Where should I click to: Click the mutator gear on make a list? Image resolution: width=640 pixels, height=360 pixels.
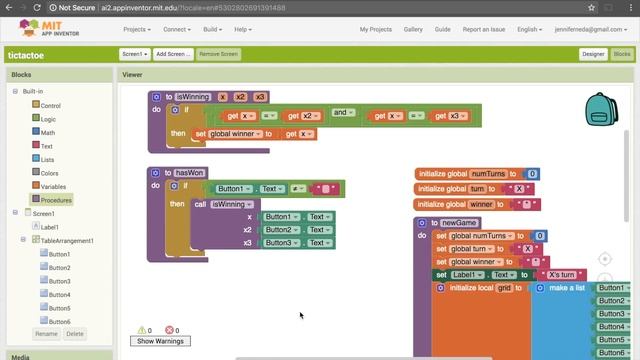coord(540,288)
